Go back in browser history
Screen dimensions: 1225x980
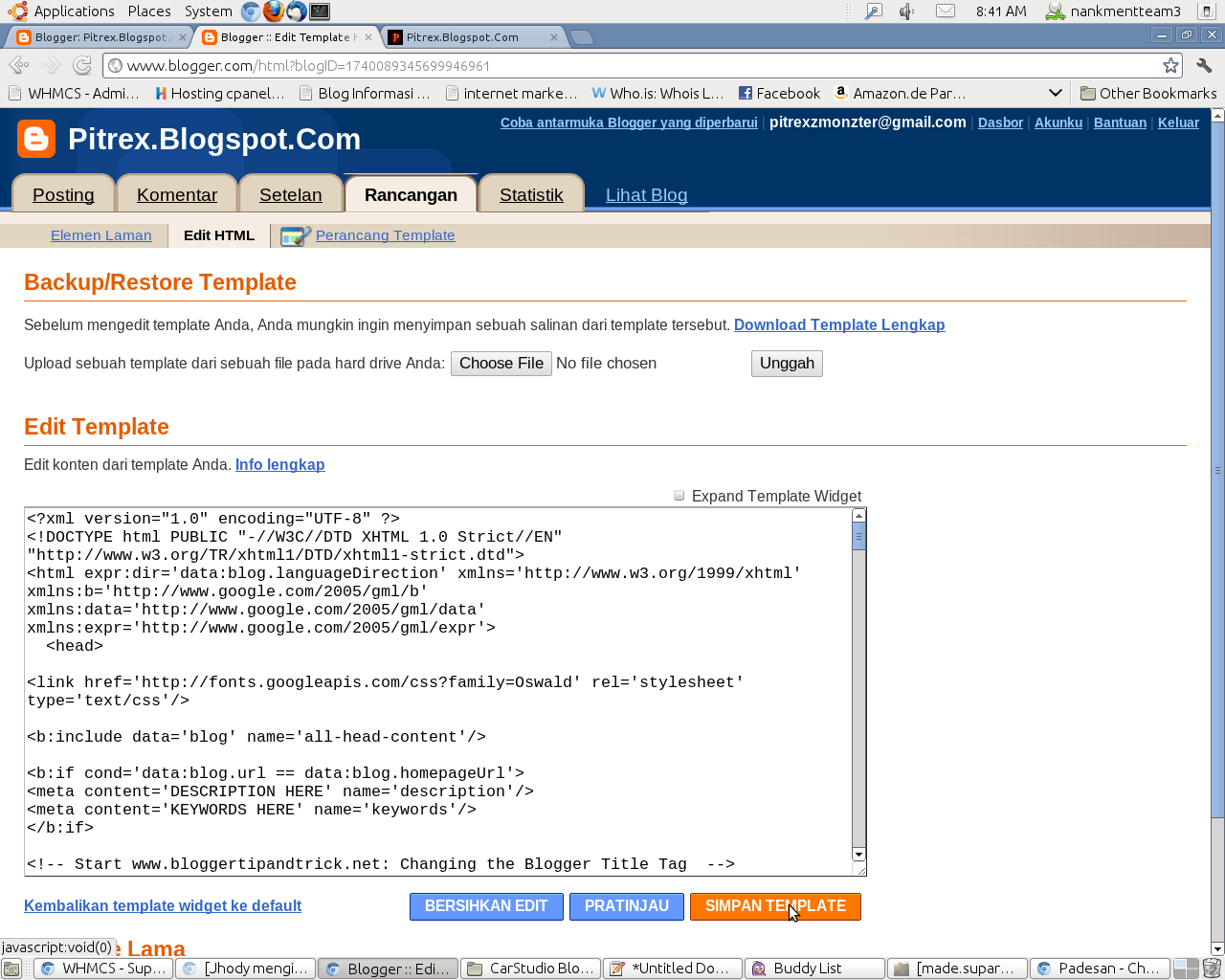point(18,65)
